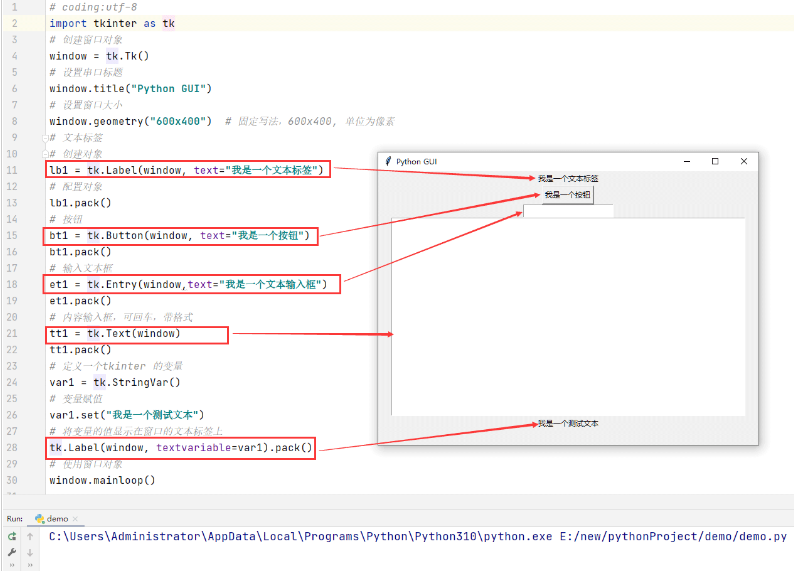Click the feather icon in Python GUI window
This screenshot has width=794, height=571.
coord(388,161)
